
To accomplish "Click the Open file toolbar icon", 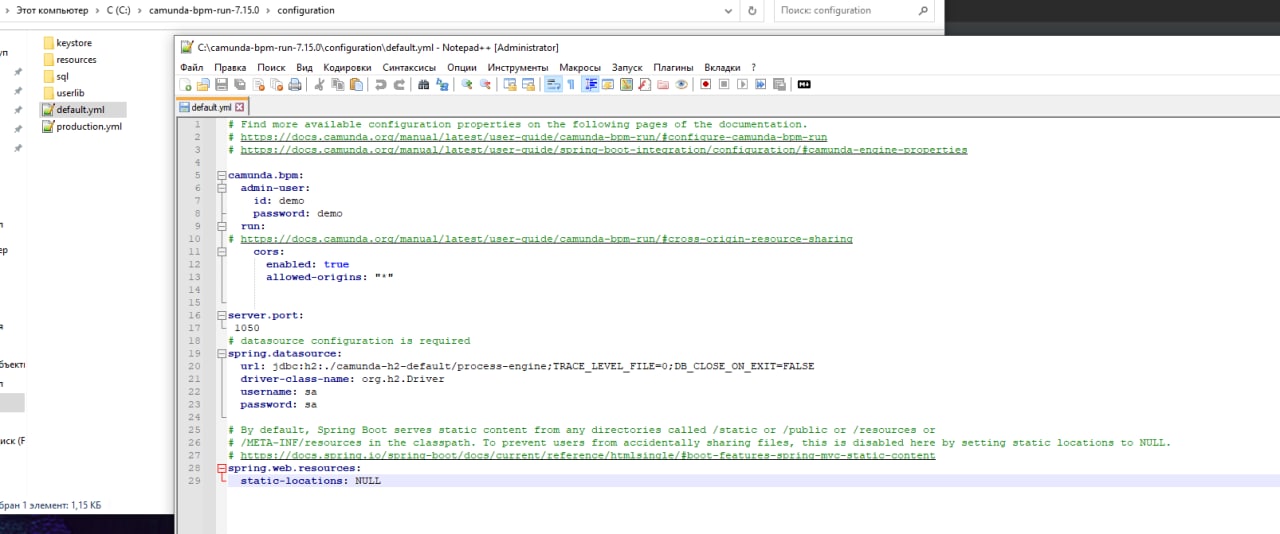I will pyautogui.click(x=203, y=85).
